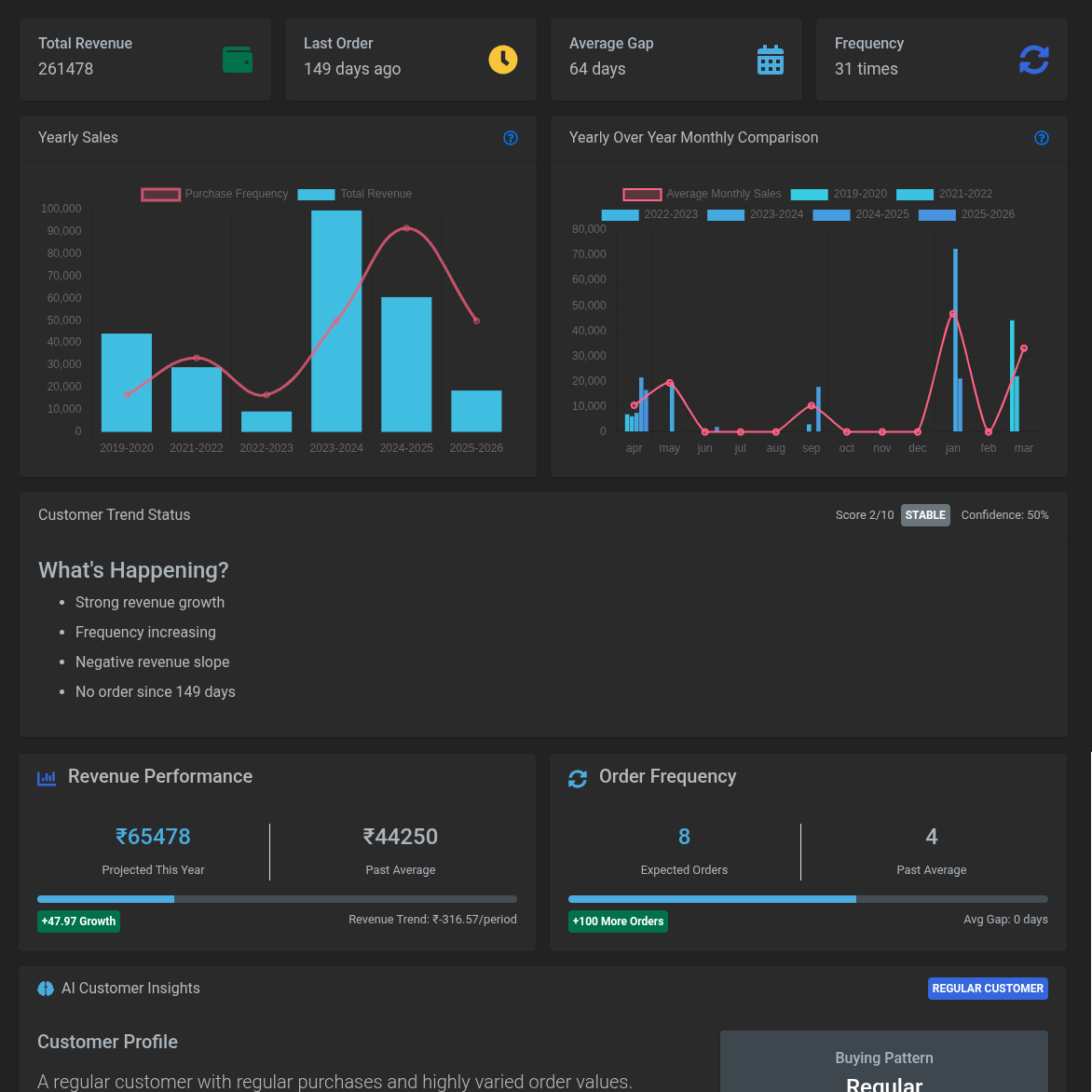Toggle the 2019-2020 legend series
The image size is (1092, 1092).
[839, 194]
